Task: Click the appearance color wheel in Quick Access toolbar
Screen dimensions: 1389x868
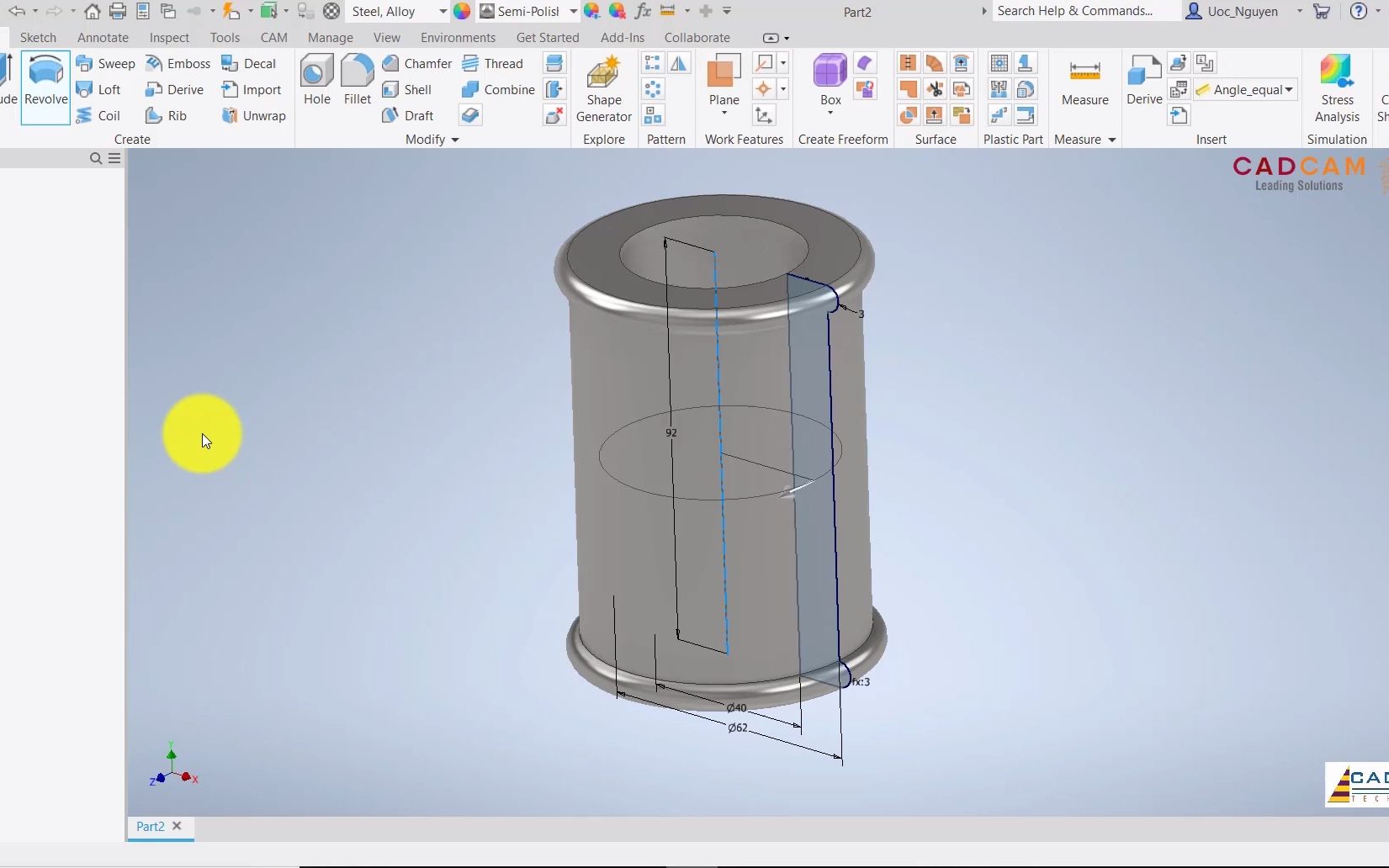Action: pyautogui.click(x=461, y=11)
